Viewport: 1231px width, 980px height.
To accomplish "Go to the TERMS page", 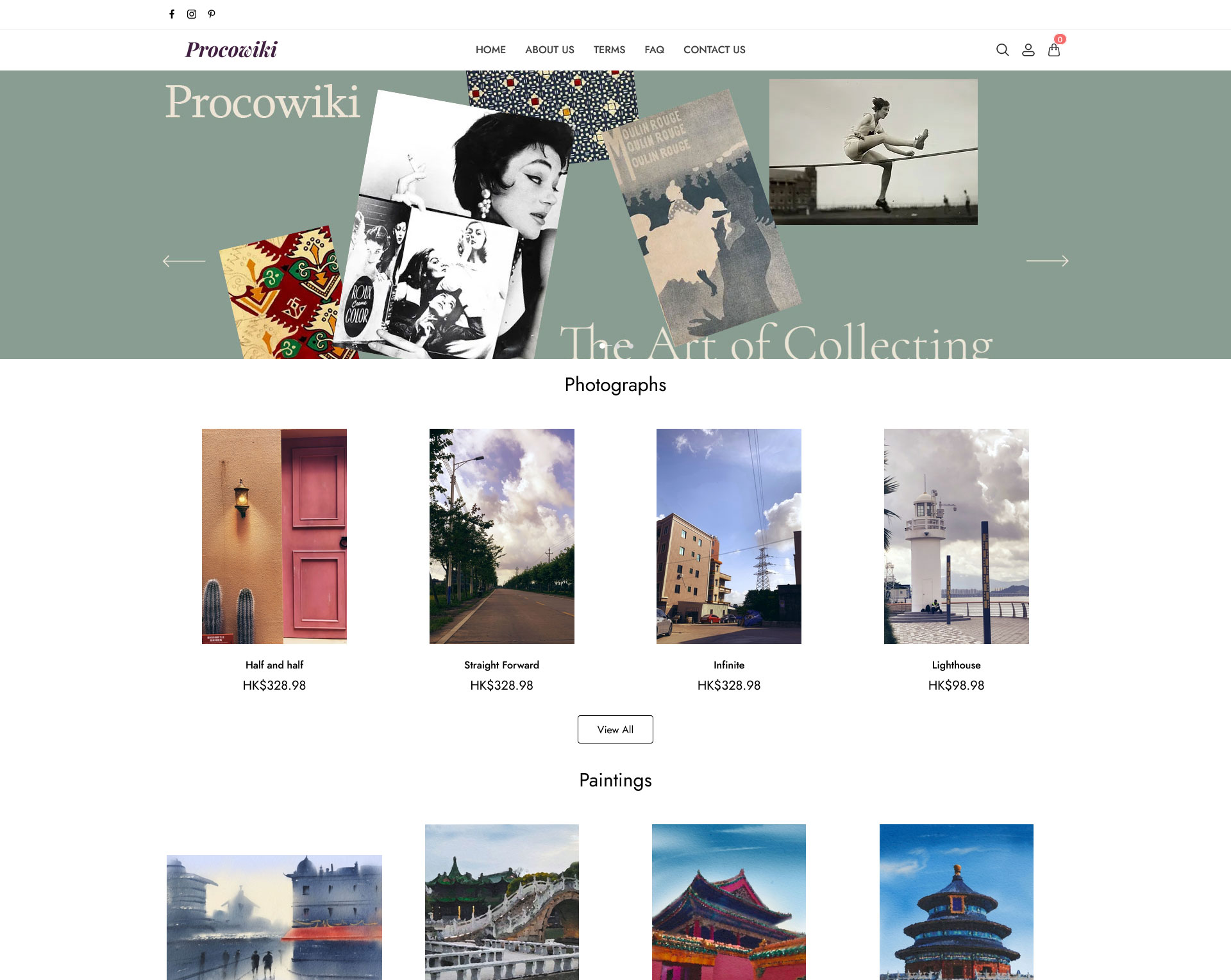I will [609, 50].
